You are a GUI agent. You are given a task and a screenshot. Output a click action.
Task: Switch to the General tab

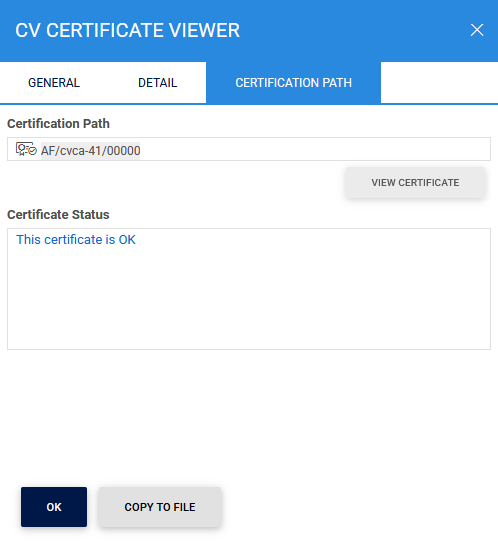(x=54, y=83)
